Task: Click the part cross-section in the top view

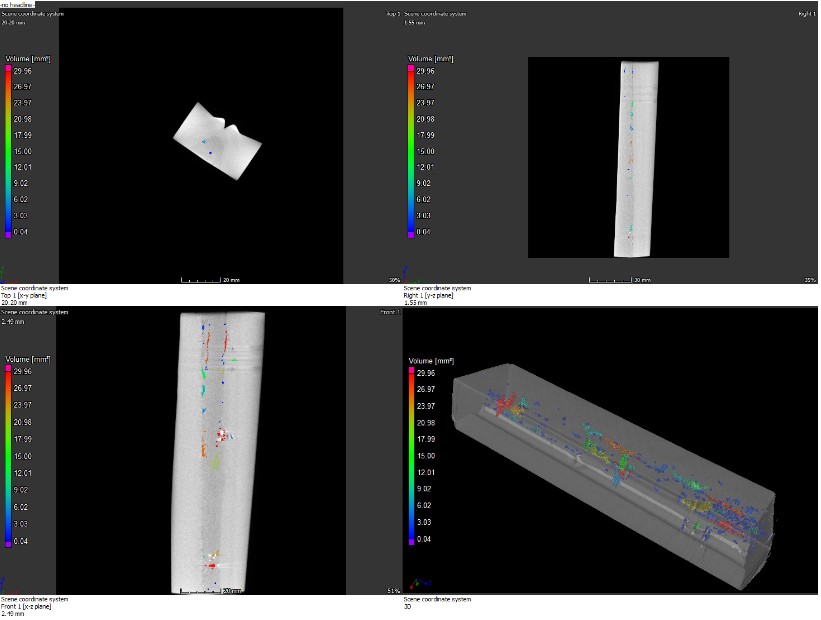Action: click(217, 141)
